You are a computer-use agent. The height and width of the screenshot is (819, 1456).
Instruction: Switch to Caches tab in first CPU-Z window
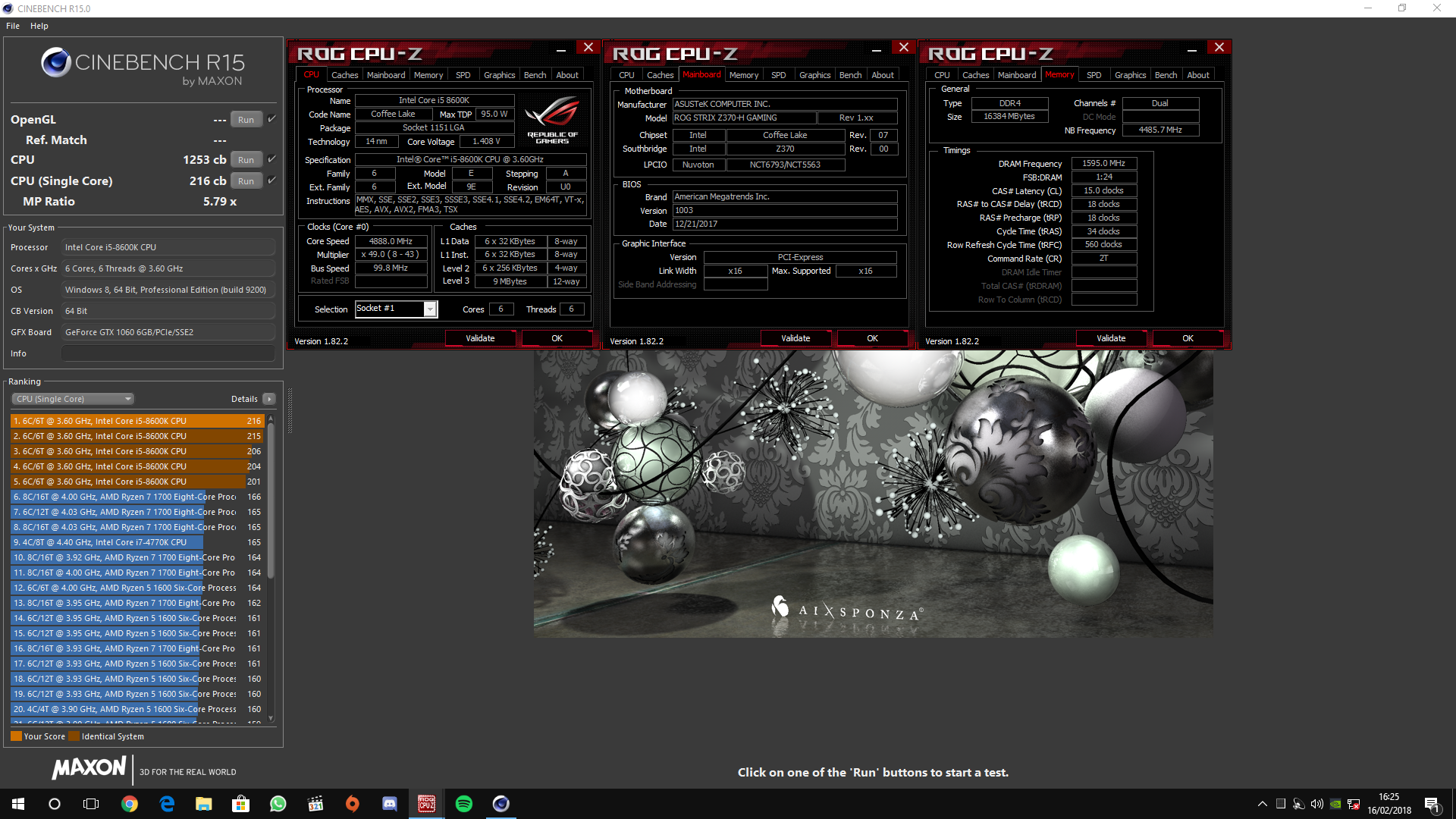[x=344, y=75]
